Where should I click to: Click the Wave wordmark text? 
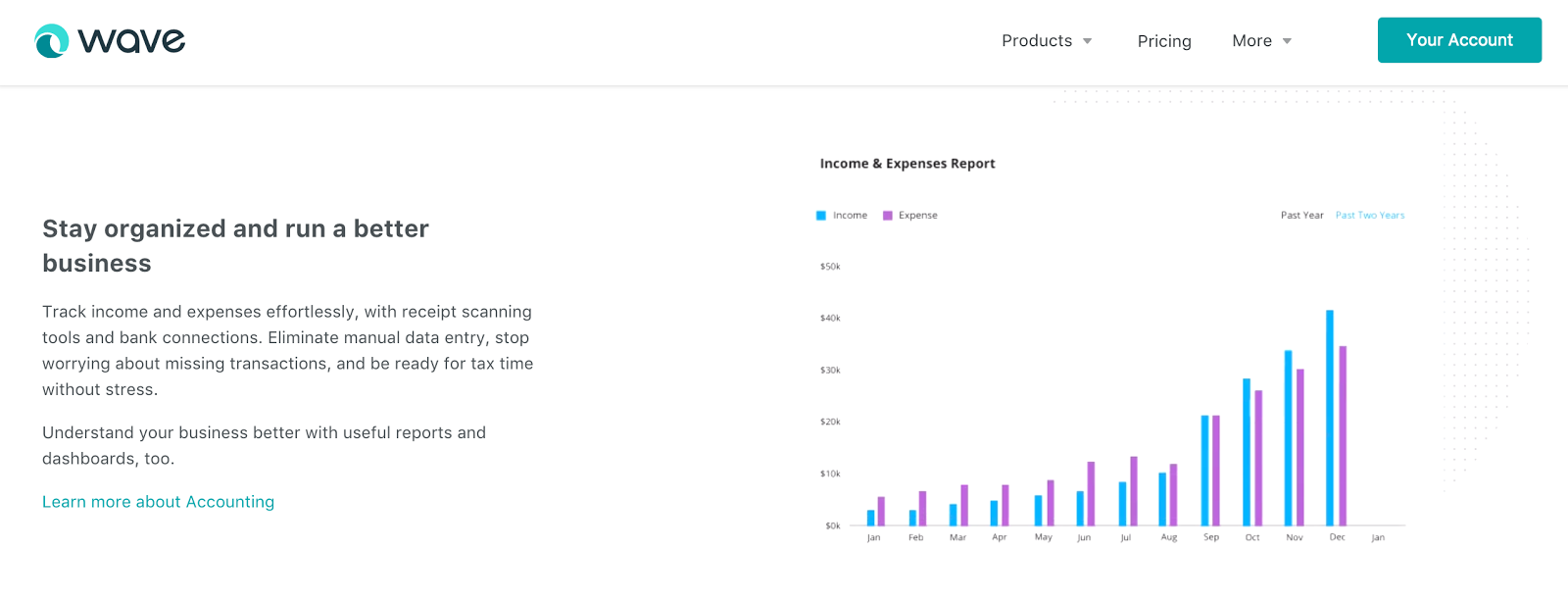[131, 41]
